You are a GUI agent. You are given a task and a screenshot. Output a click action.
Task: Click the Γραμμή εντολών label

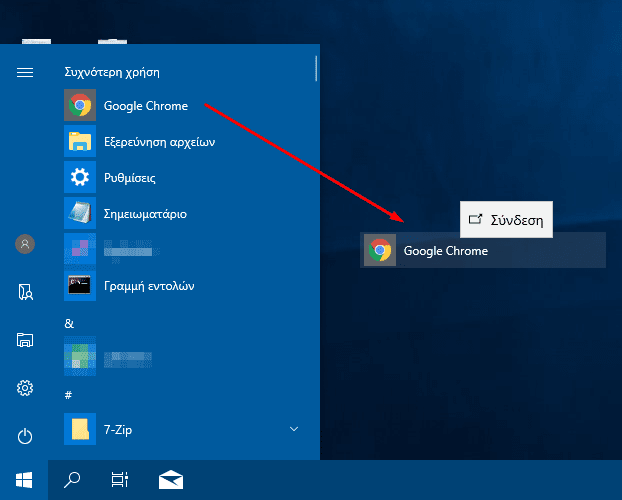tap(149, 286)
